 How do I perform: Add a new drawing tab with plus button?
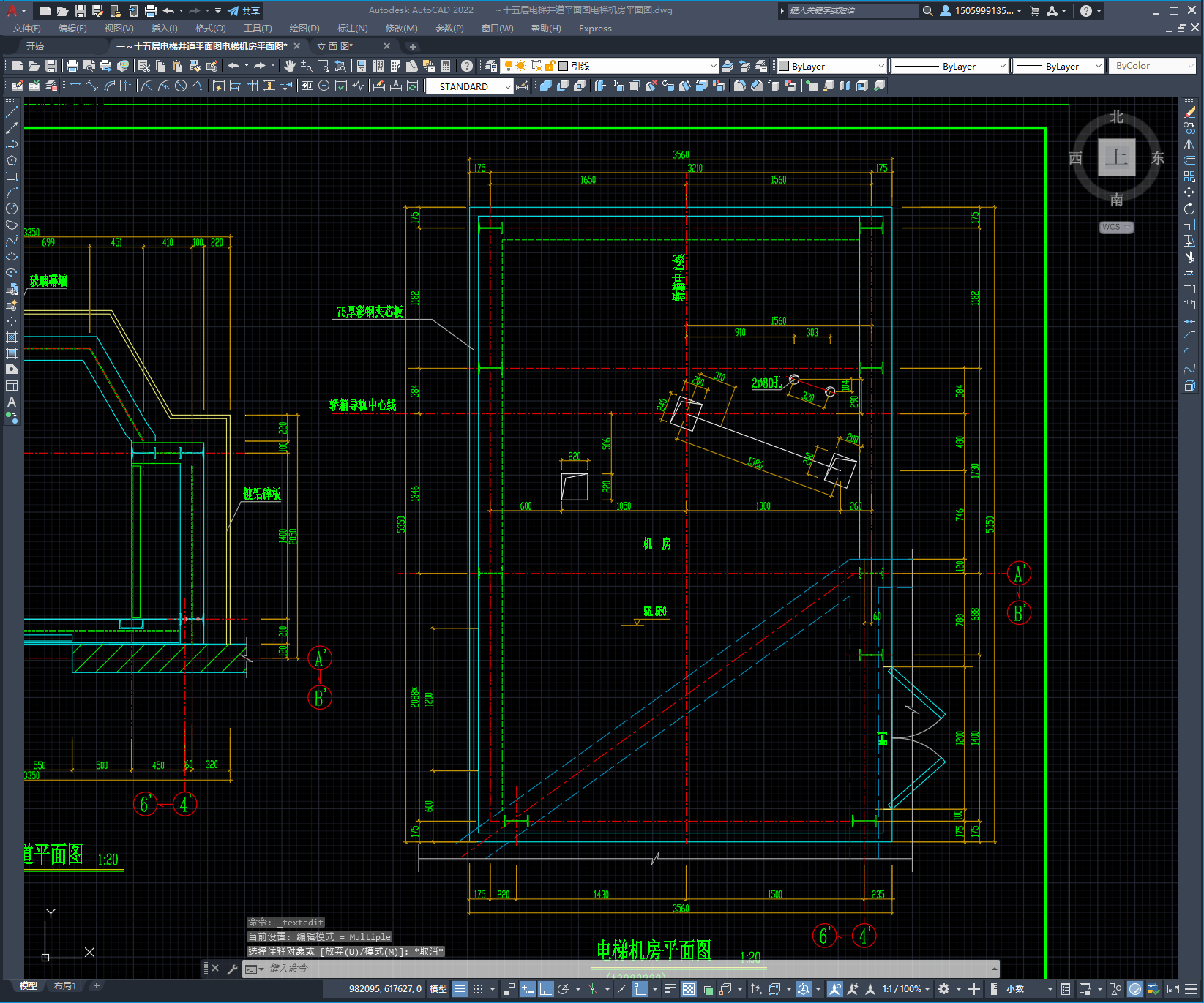coord(412,46)
